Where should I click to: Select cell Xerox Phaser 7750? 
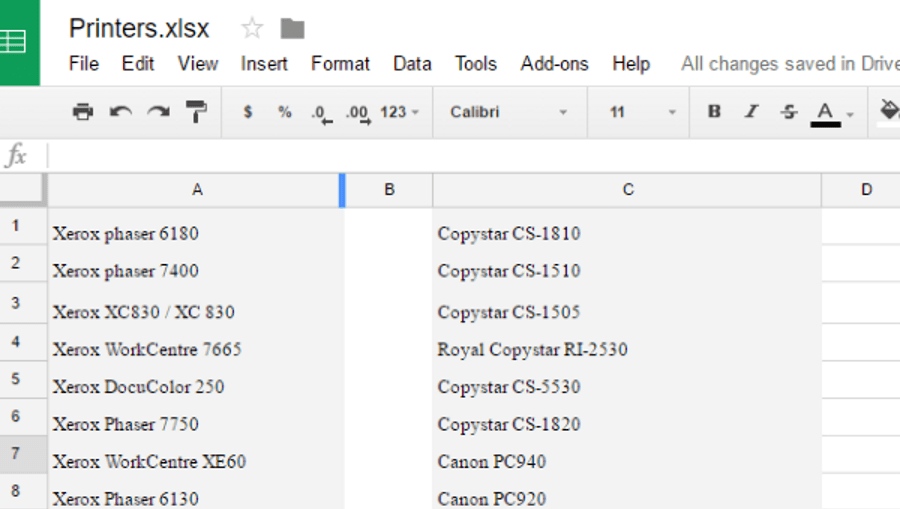(196, 417)
